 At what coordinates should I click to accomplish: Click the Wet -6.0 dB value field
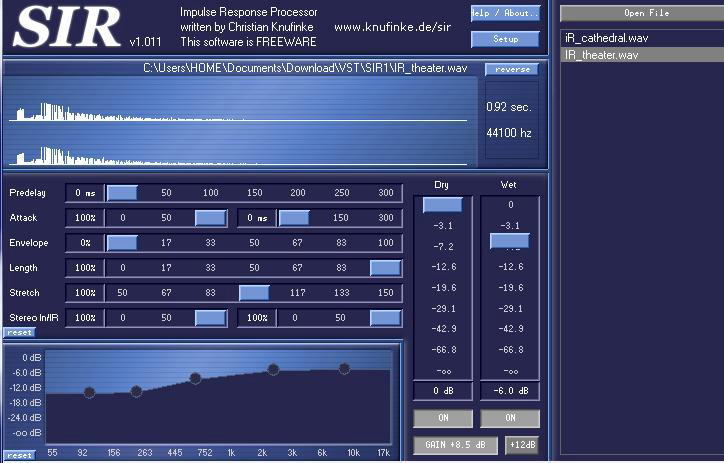[x=510, y=391]
